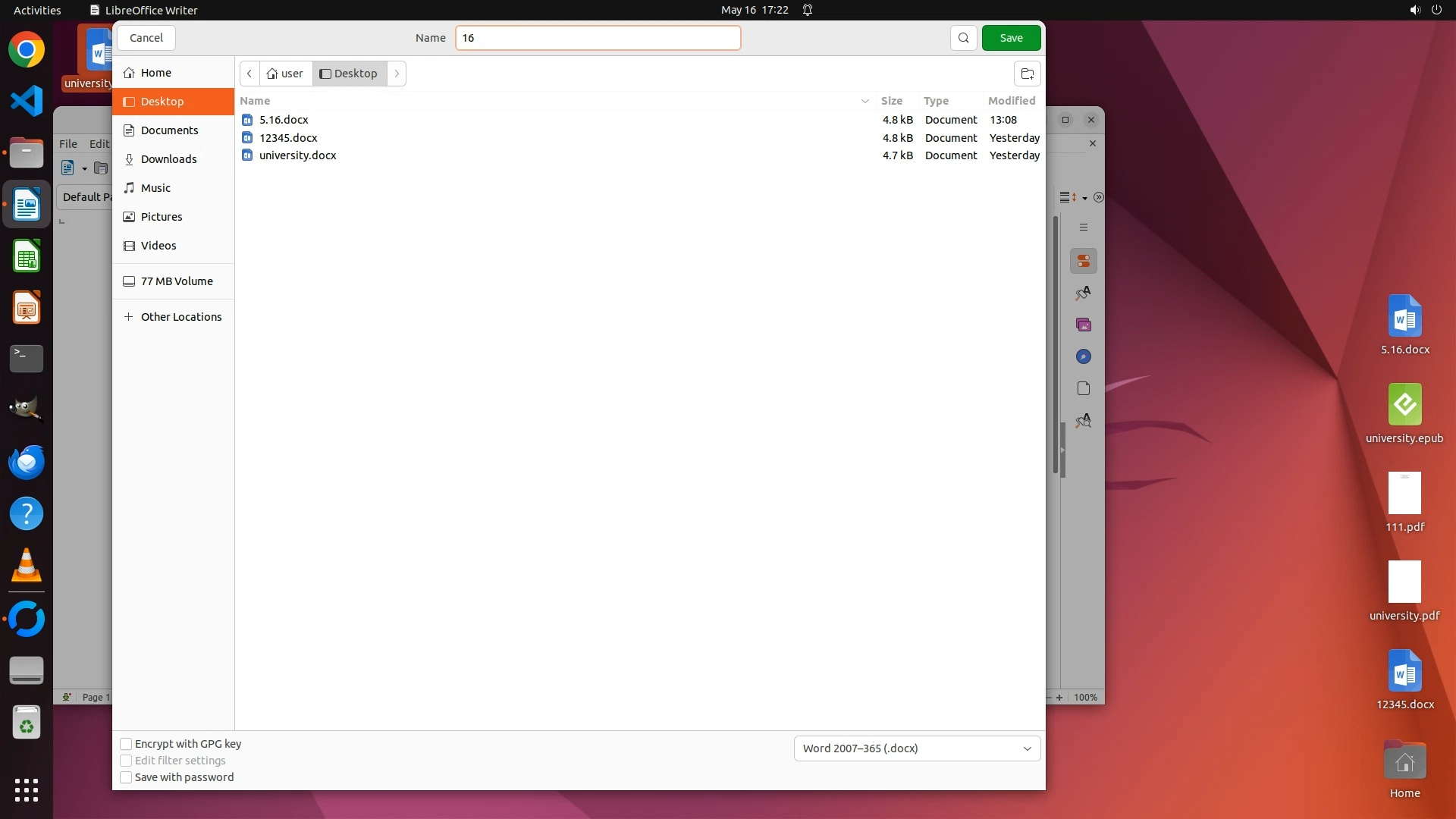Tick the Save with password checkbox
The height and width of the screenshot is (819, 1456).
click(x=127, y=777)
